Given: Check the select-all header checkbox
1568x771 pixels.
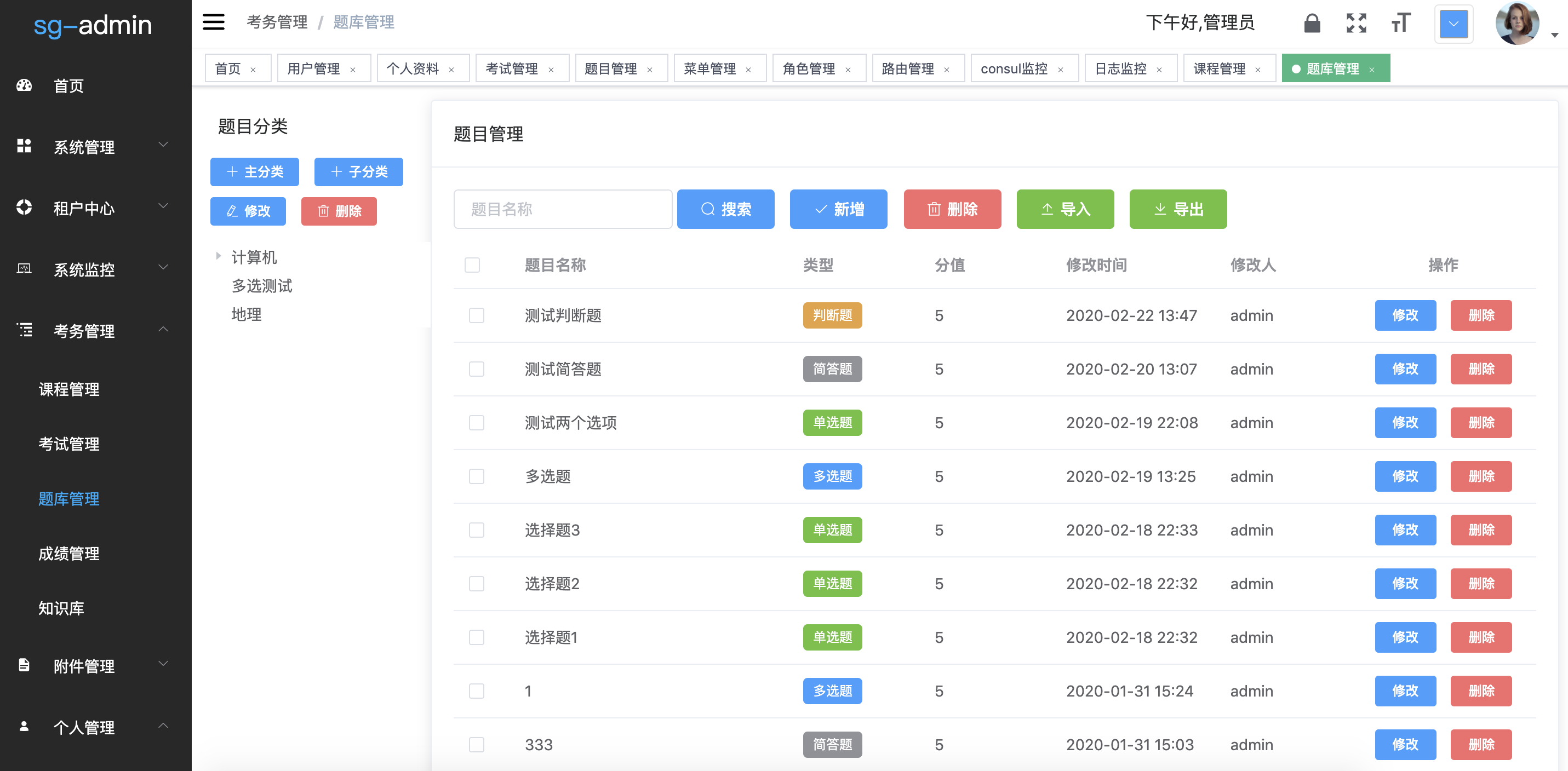Looking at the screenshot, I should (x=472, y=266).
